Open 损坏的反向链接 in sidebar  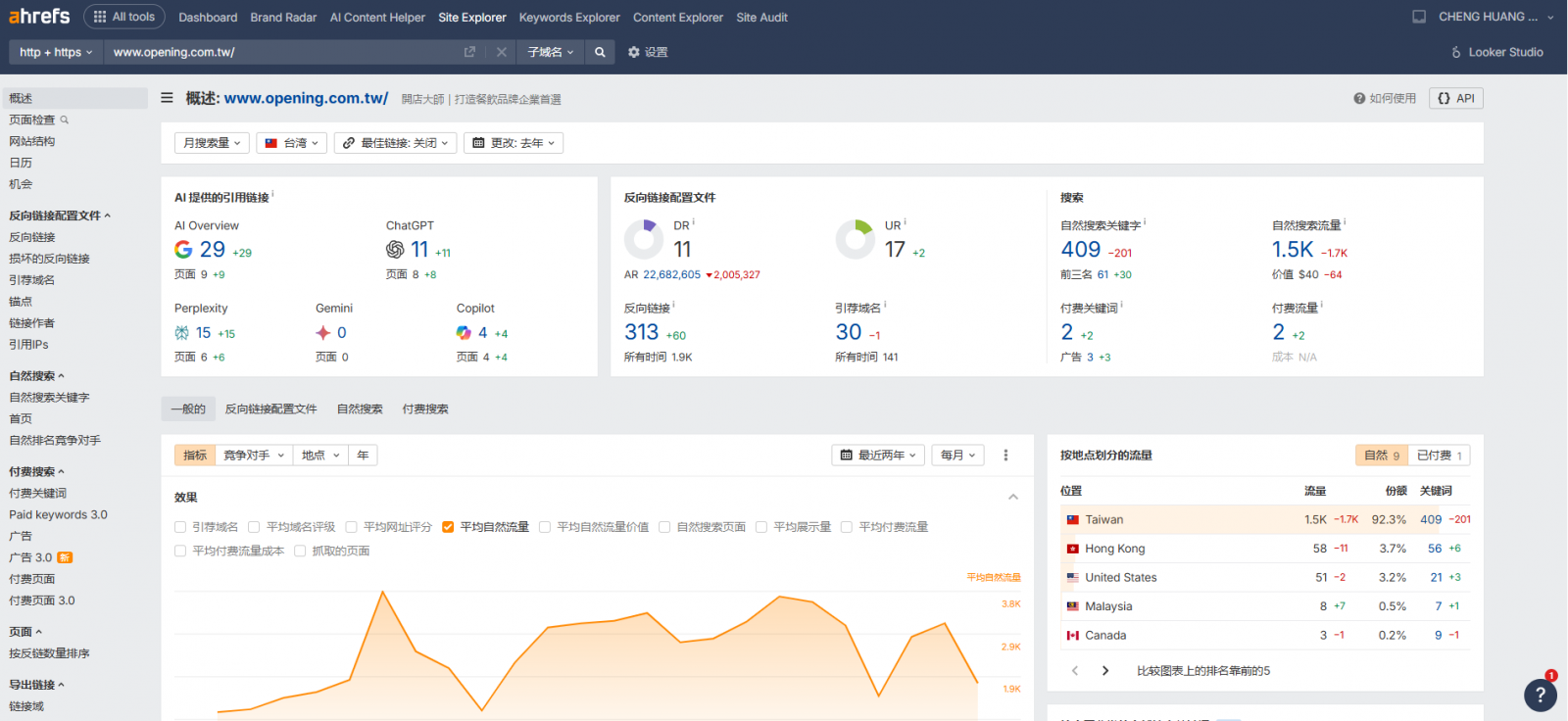point(49,259)
